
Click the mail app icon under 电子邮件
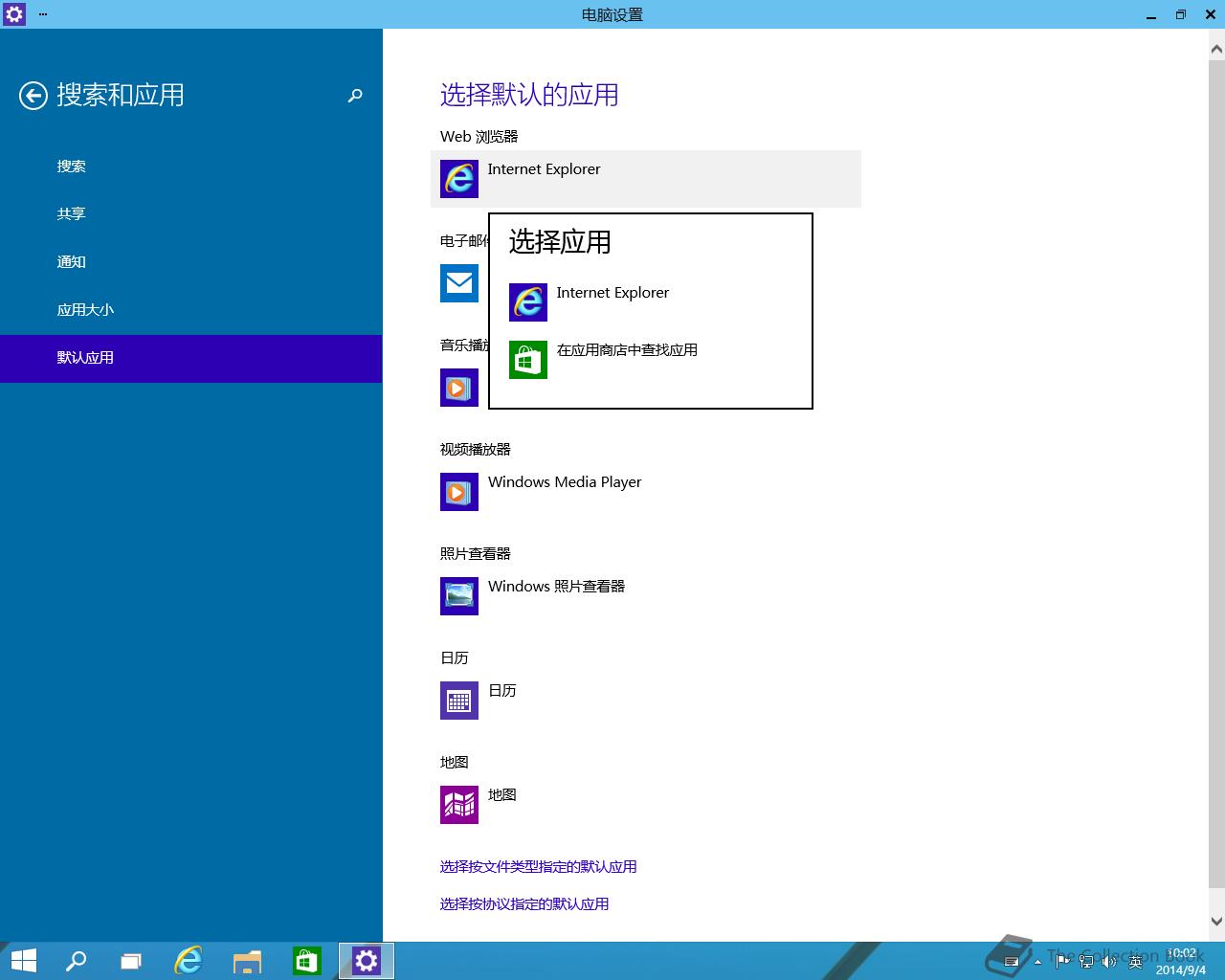click(x=459, y=283)
